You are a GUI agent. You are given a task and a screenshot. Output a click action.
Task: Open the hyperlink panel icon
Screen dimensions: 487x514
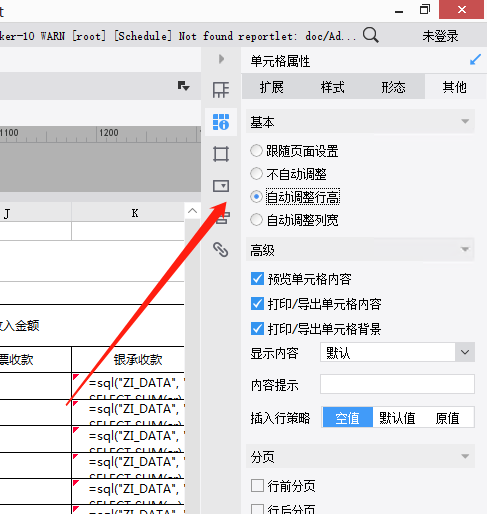(x=221, y=249)
